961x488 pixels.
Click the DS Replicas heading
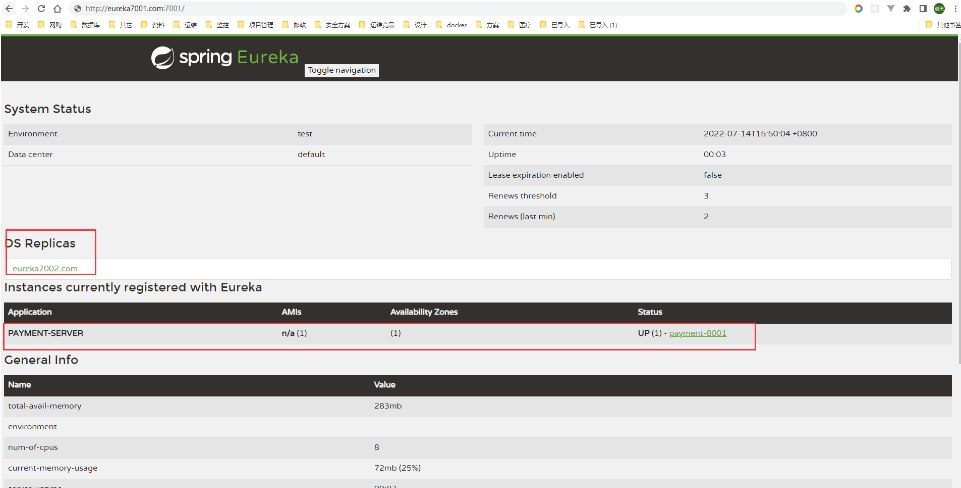pyautogui.click(x=40, y=243)
